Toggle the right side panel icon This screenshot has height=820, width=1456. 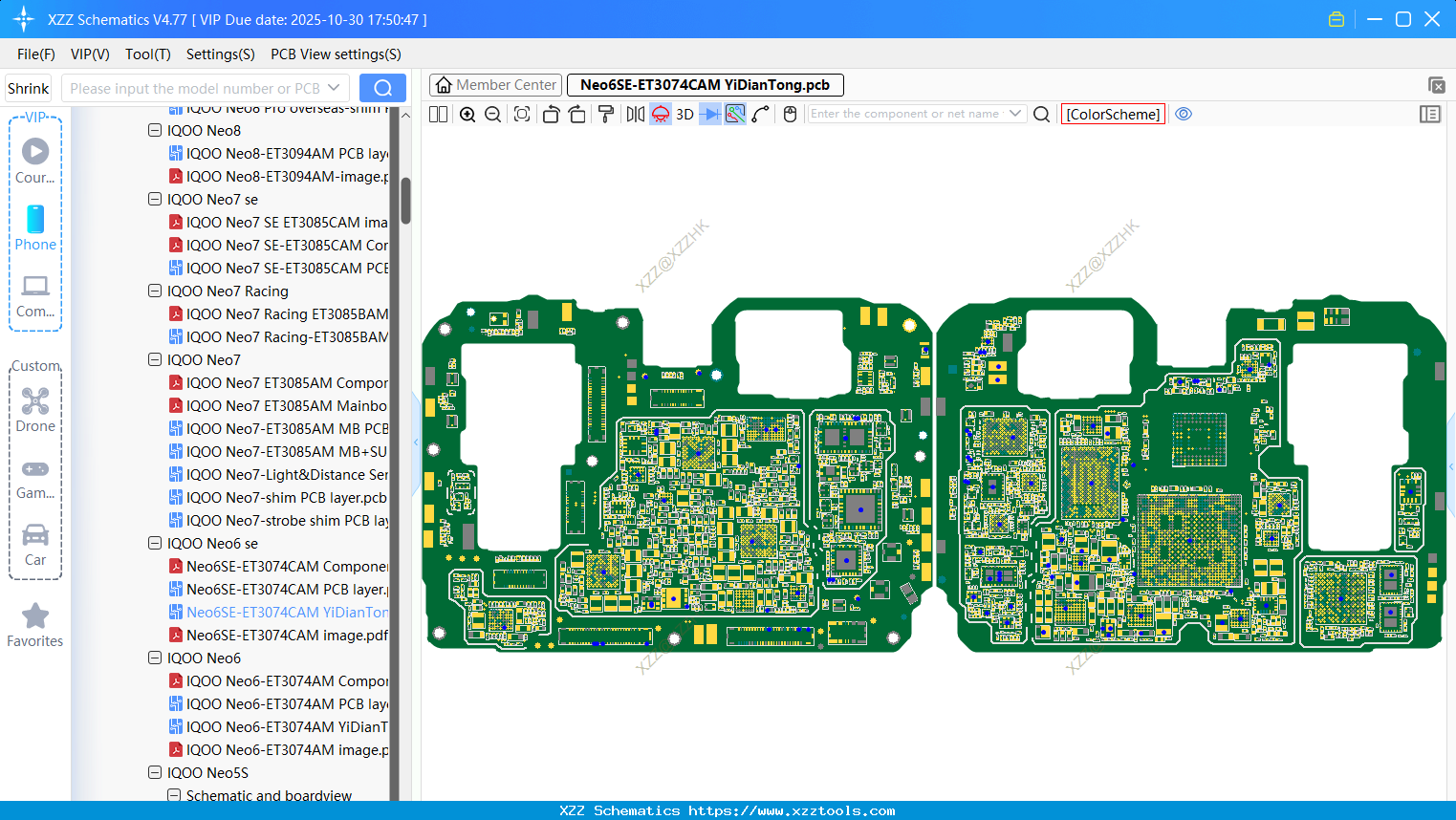(x=1430, y=114)
